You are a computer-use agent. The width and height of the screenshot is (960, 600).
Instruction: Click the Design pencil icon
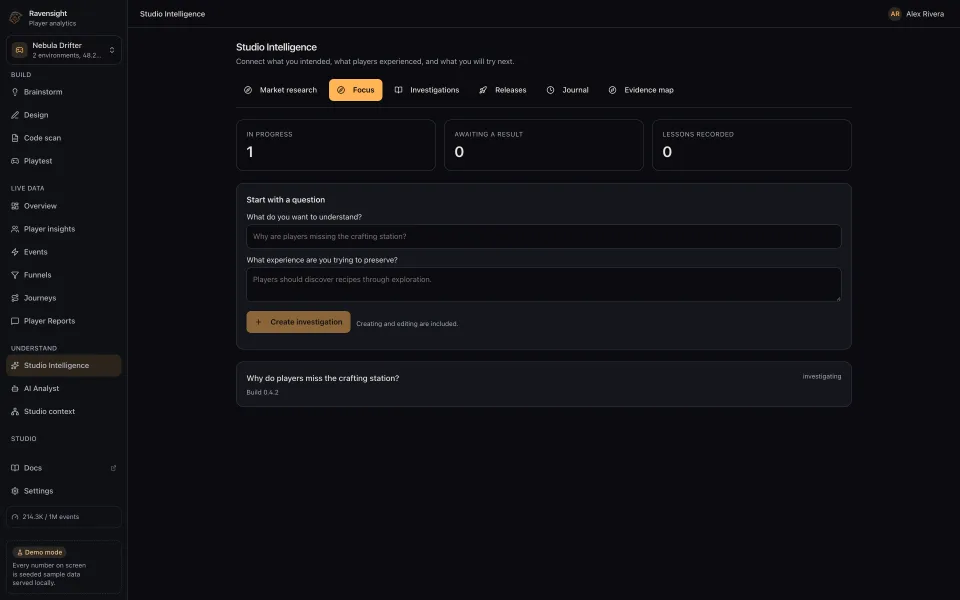(15, 115)
